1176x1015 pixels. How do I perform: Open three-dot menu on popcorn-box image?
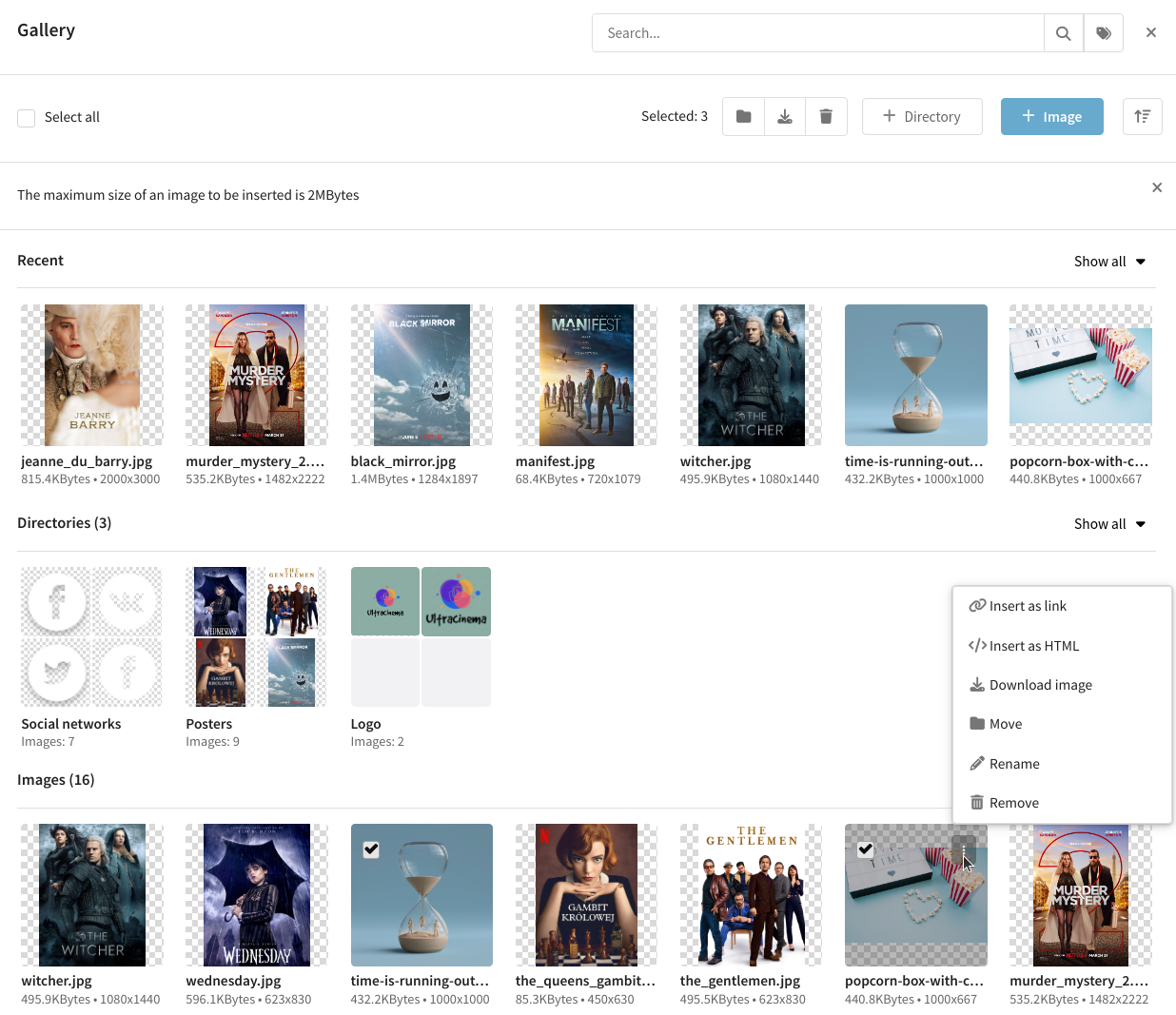(x=964, y=849)
